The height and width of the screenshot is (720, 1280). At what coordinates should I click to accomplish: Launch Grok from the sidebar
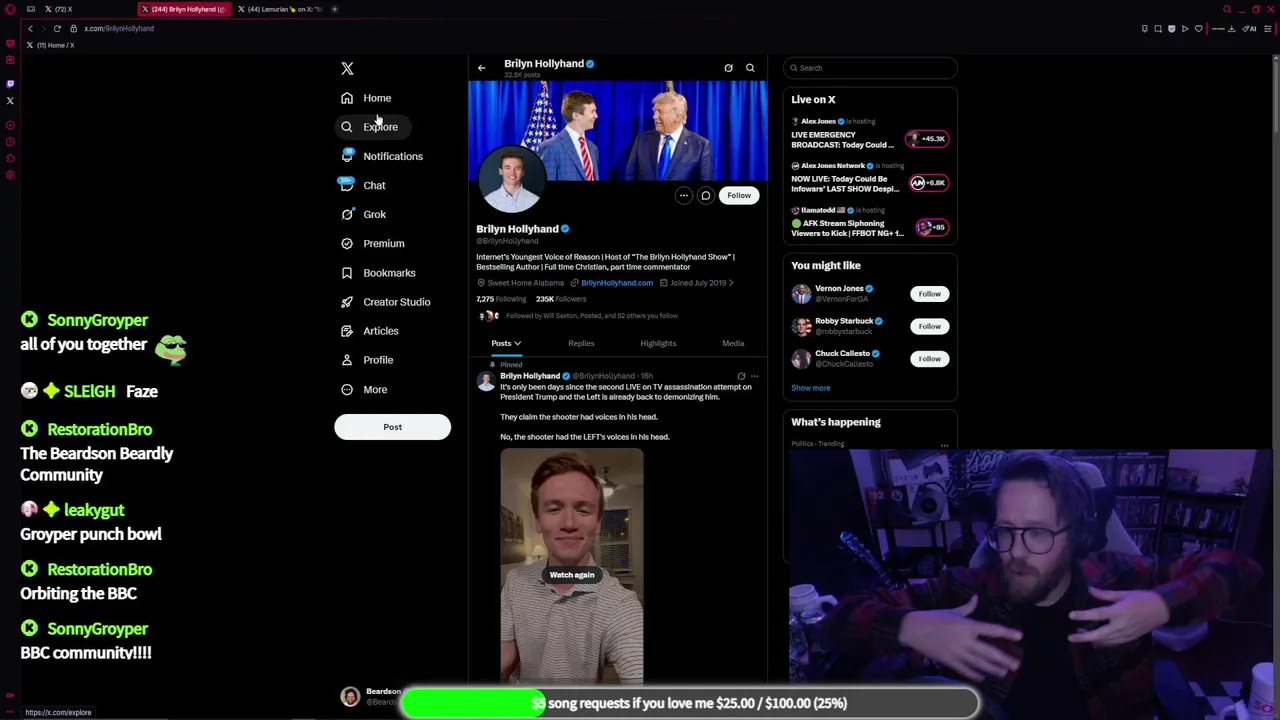click(x=363, y=214)
